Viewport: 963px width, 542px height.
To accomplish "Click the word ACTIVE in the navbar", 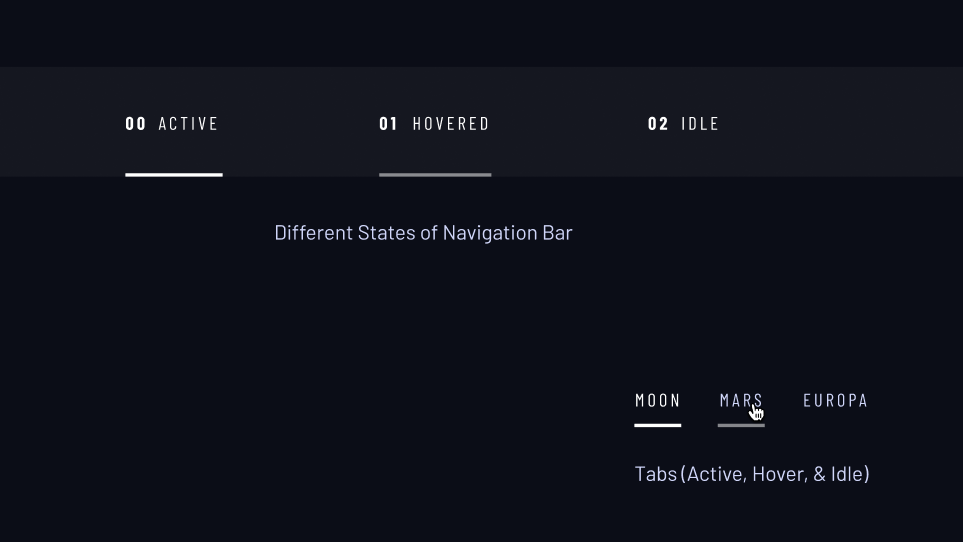I will coord(188,123).
